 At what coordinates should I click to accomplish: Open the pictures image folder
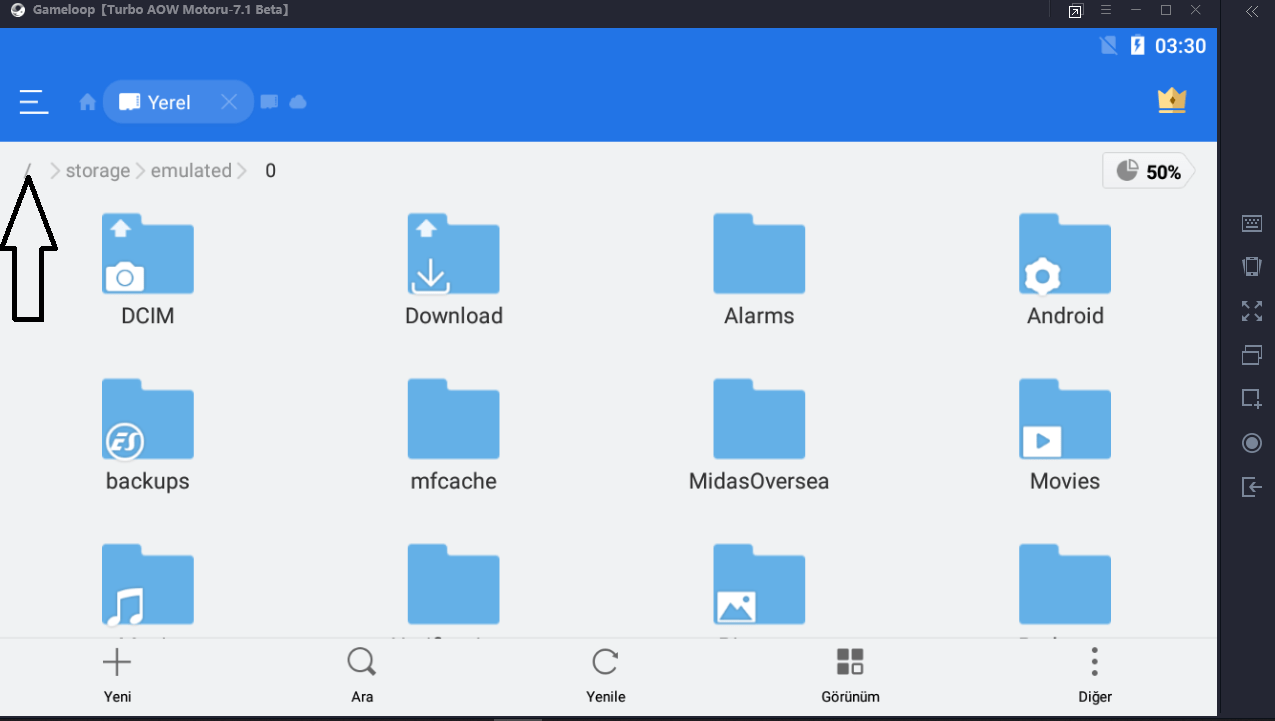pos(759,585)
